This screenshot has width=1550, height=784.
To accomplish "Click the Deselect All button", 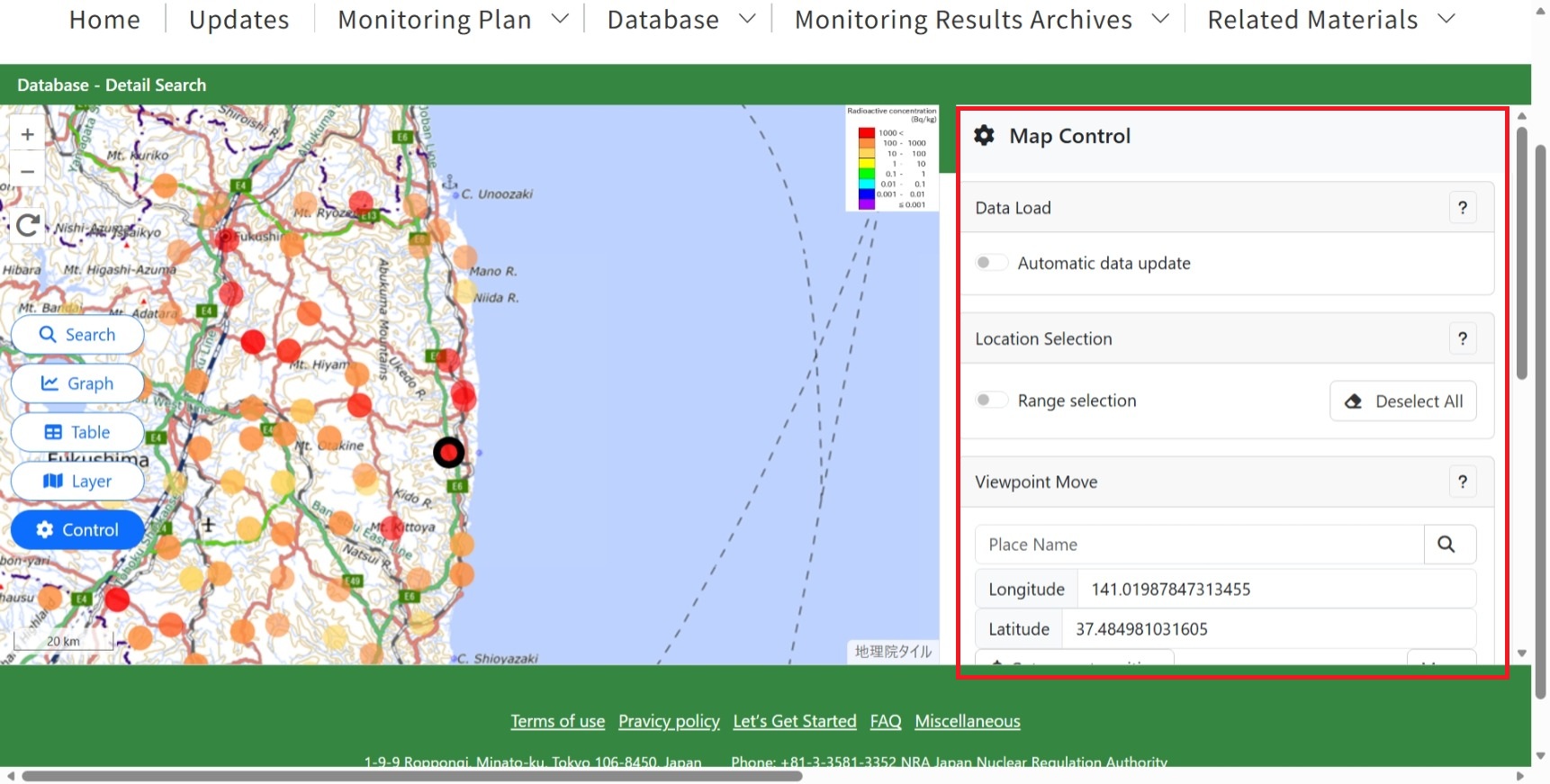I will [1403, 401].
